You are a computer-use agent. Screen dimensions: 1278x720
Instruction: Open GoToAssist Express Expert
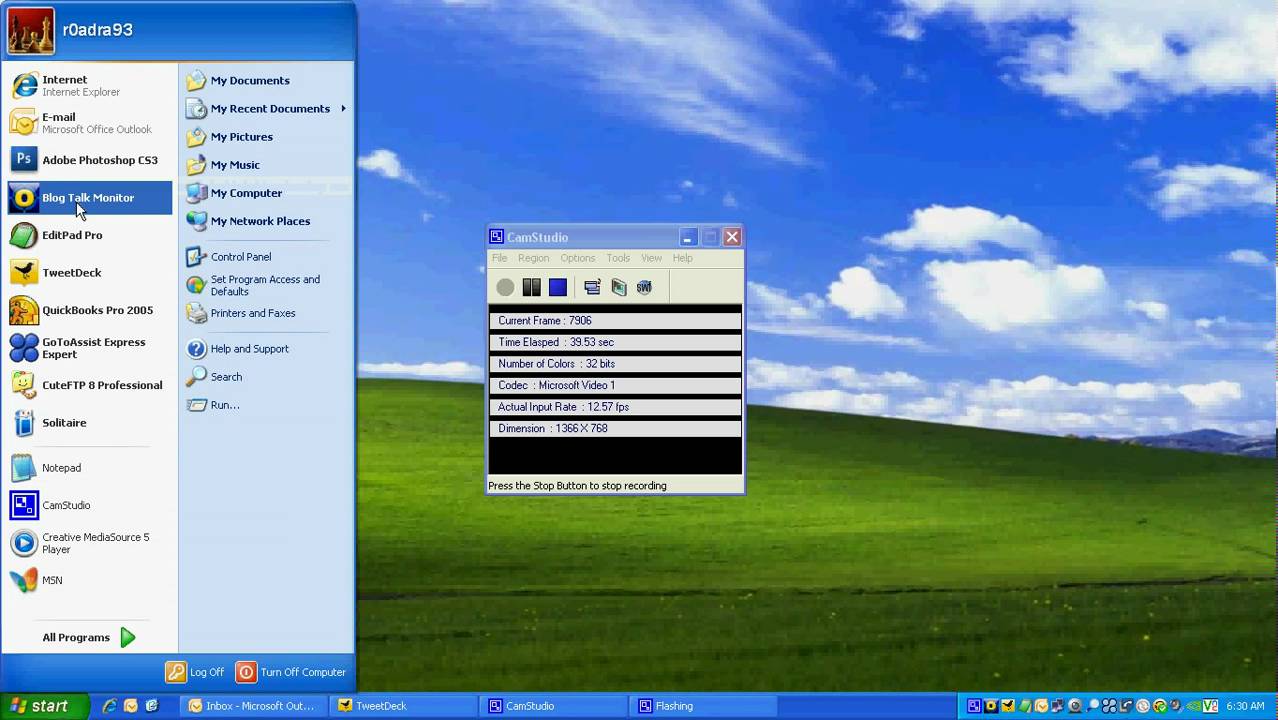[x=89, y=347]
